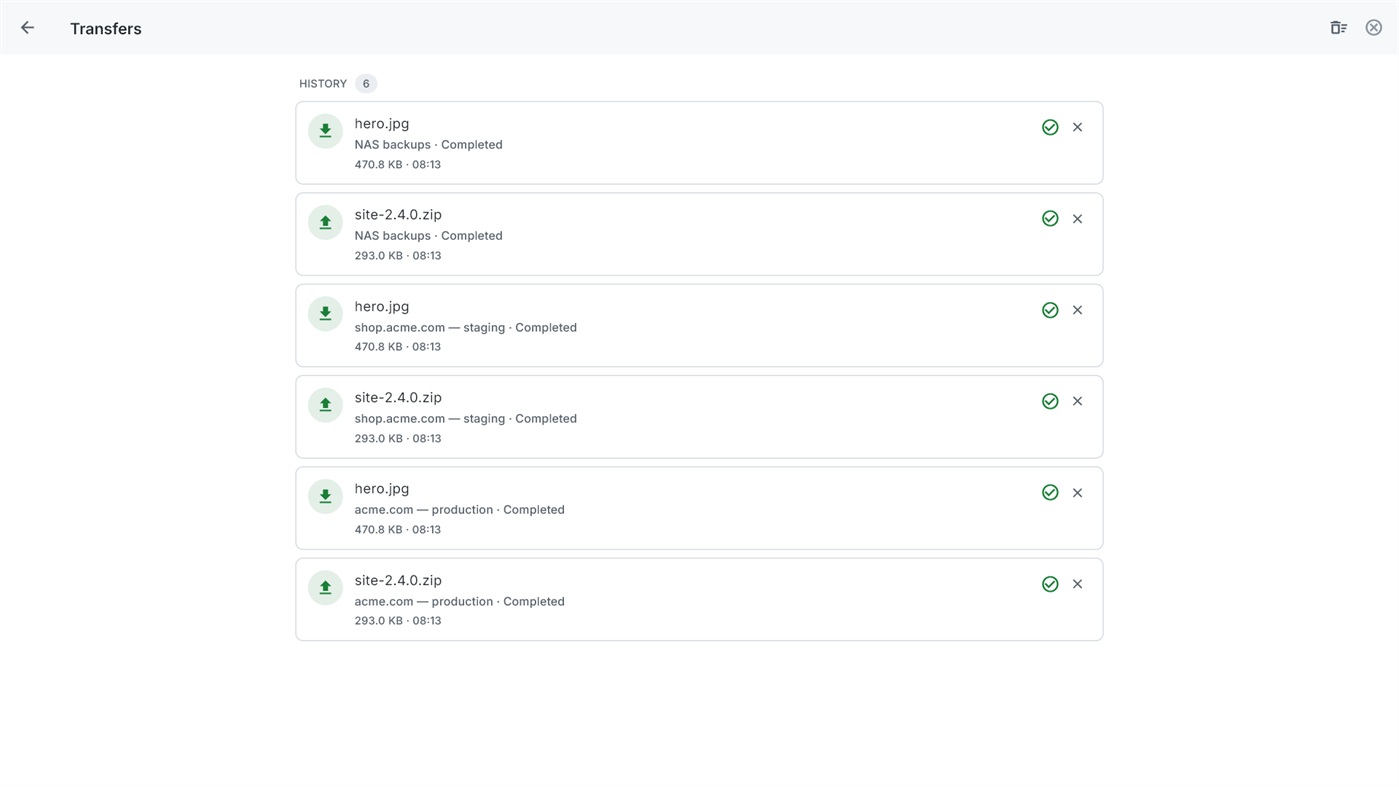The height and width of the screenshot is (787, 1399).
Task: Click the completed checkmark for hero.jpg production
Action: coord(1050,493)
